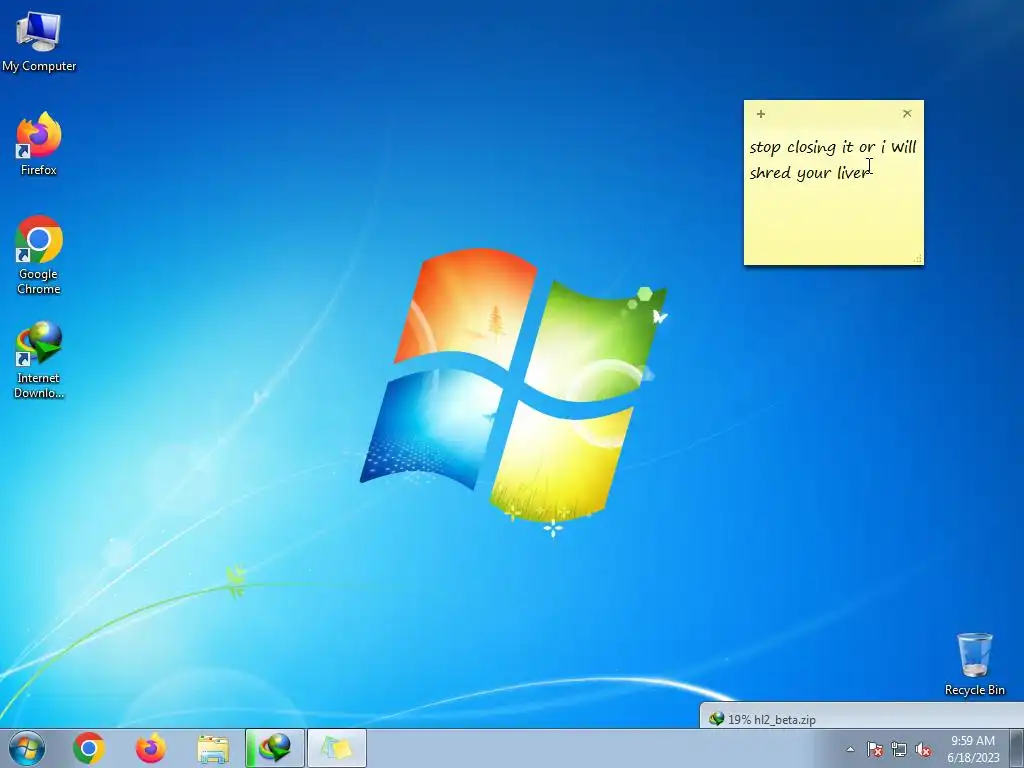Click inside the sticky note text
The width and height of the screenshot is (1024, 768).
click(x=833, y=159)
